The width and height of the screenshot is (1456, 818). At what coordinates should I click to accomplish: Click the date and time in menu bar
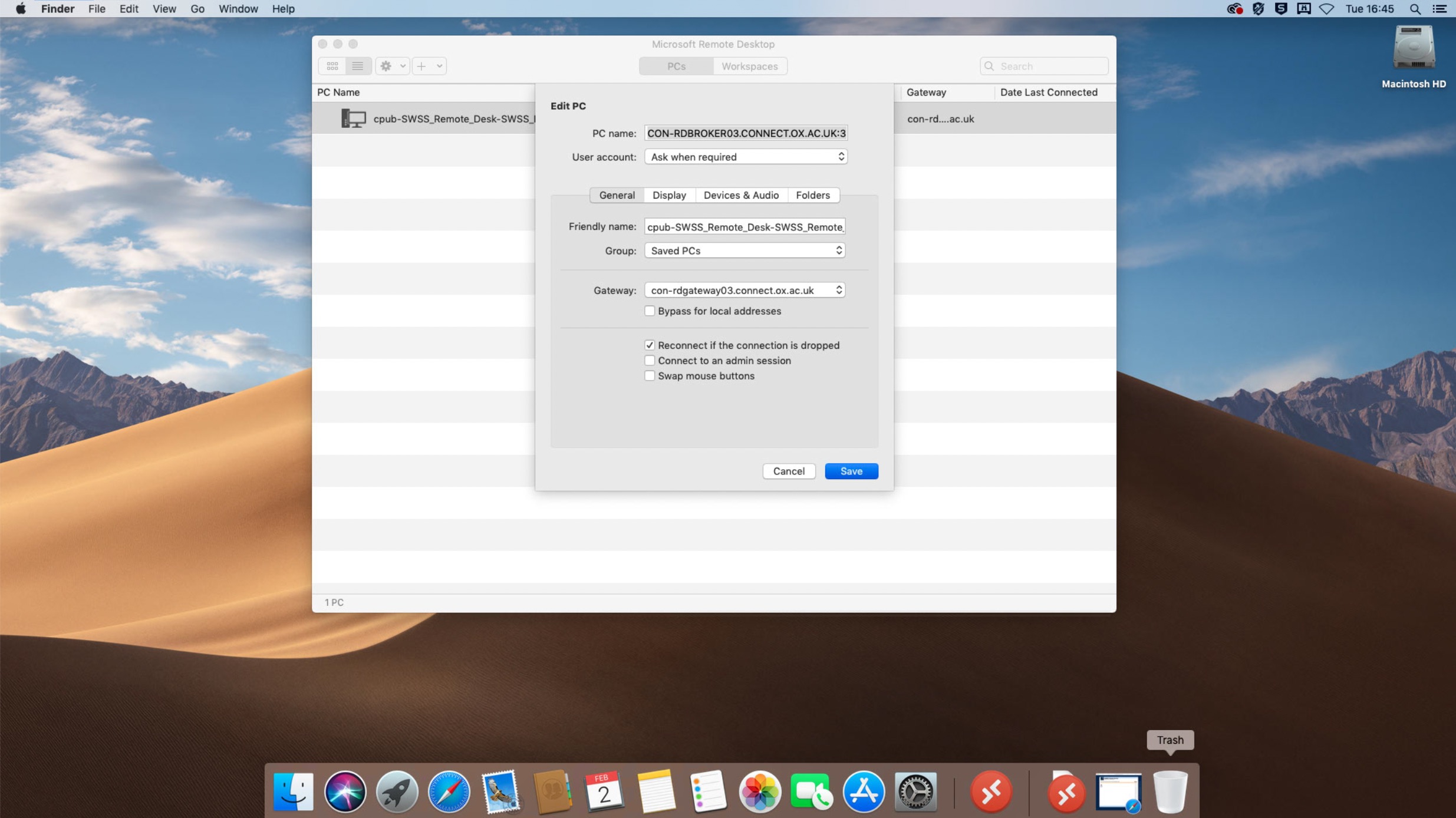tap(1369, 9)
